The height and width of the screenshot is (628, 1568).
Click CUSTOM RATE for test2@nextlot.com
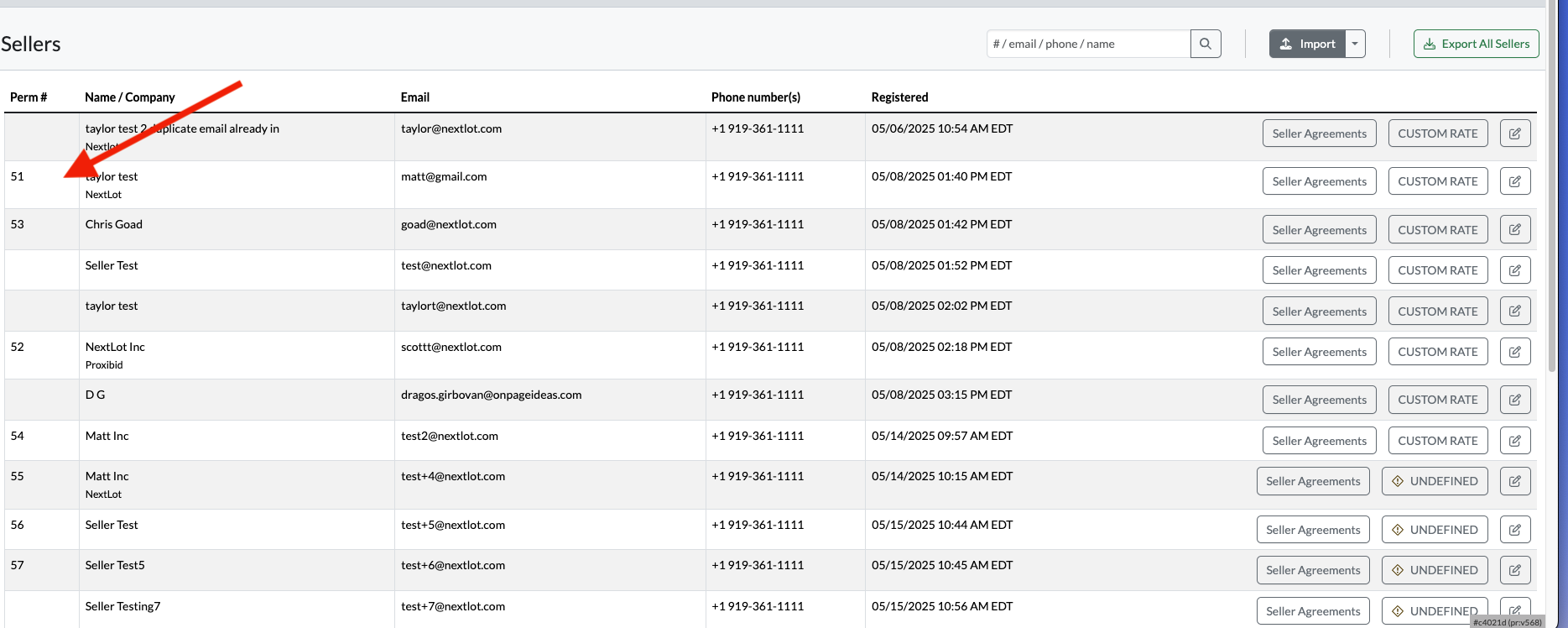point(1438,441)
